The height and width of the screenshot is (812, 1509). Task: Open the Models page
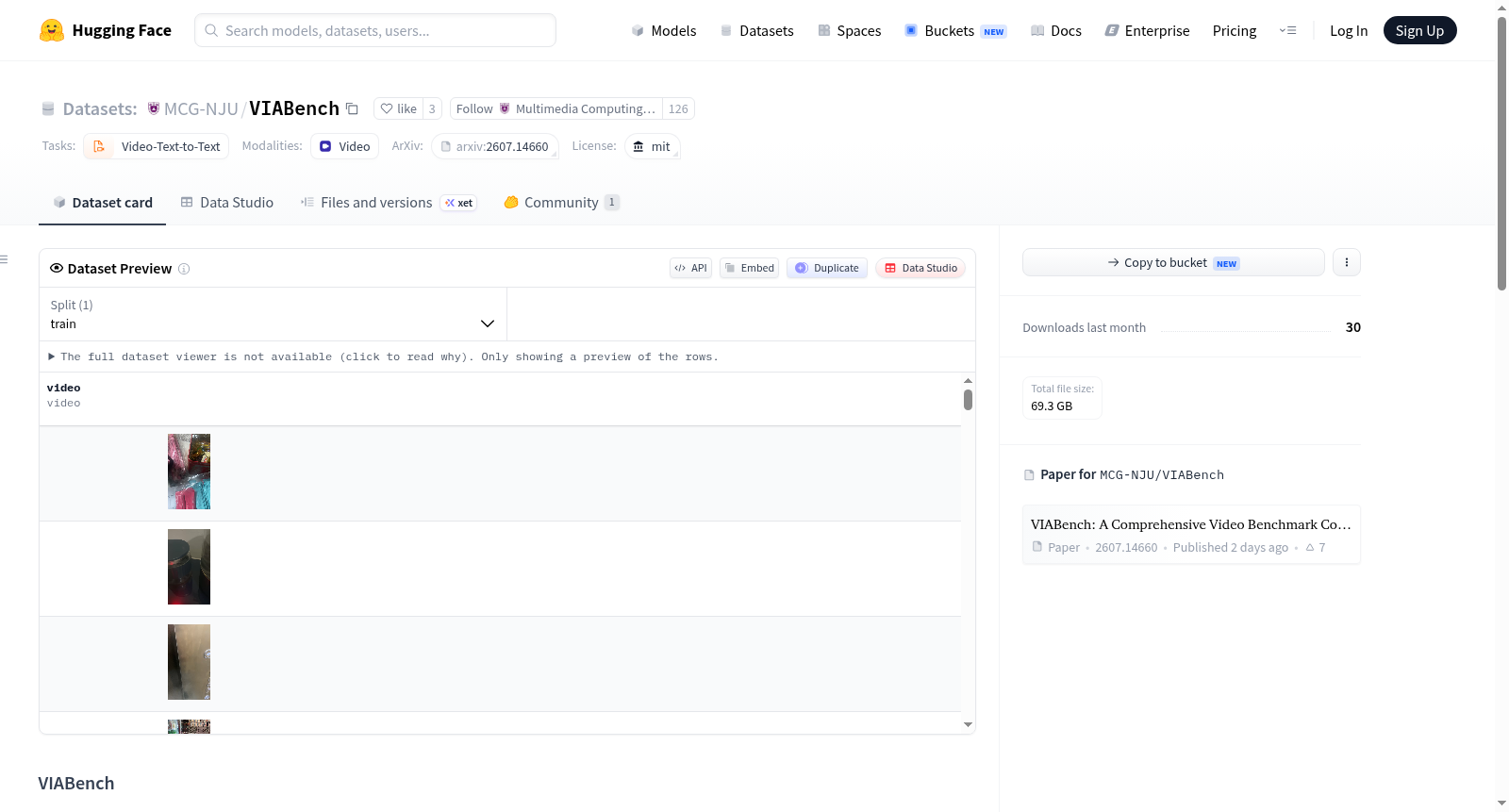pyautogui.click(x=664, y=30)
